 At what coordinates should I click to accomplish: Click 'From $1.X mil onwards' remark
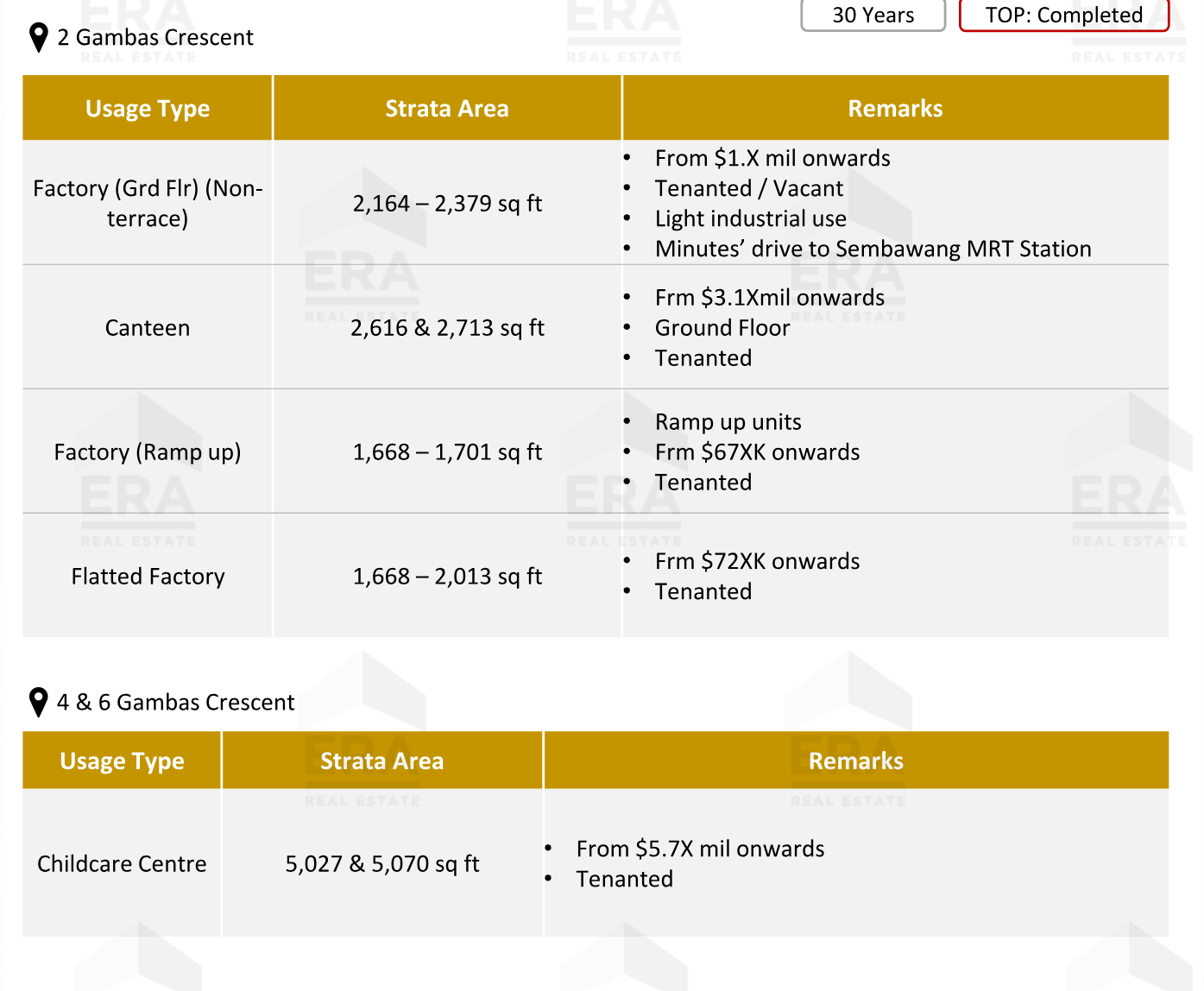[772, 159]
